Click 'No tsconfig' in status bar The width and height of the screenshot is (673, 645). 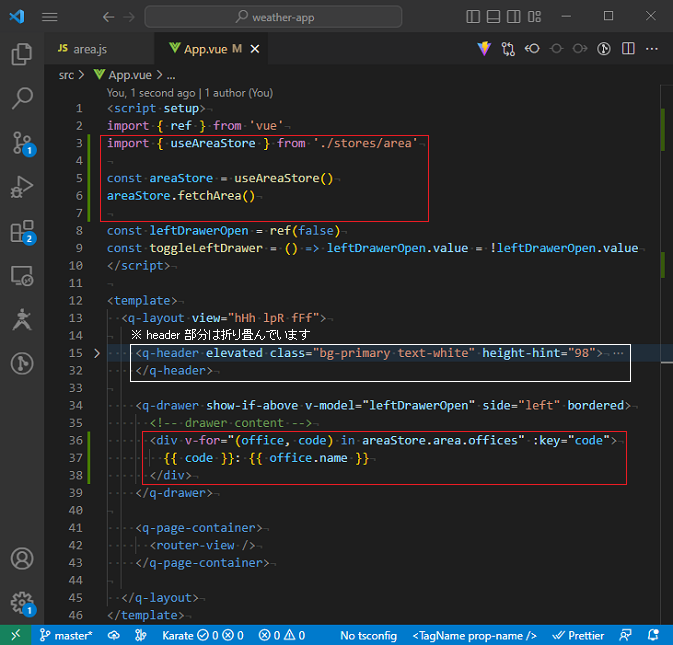pos(368,636)
